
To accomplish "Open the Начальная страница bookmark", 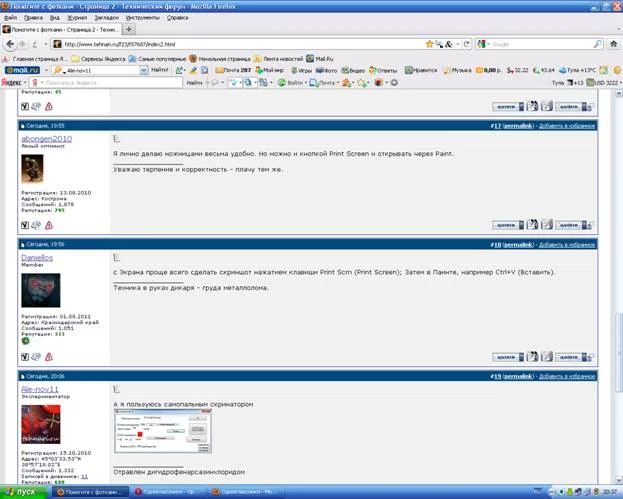I will (x=220, y=59).
